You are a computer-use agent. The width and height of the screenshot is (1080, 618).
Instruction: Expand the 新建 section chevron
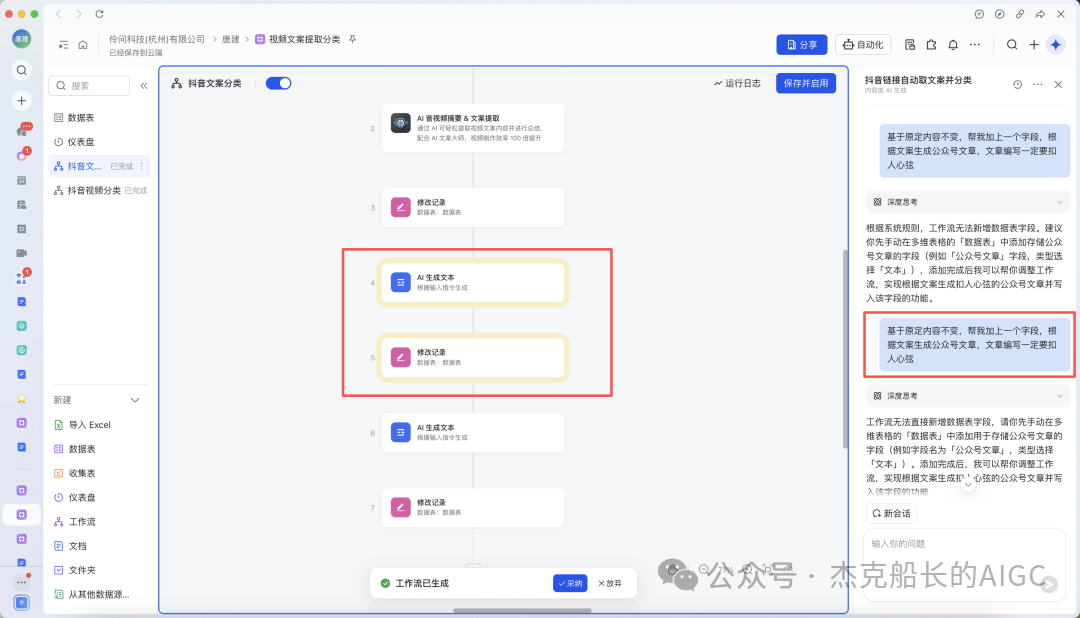pyautogui.click(x=135, y=400)
